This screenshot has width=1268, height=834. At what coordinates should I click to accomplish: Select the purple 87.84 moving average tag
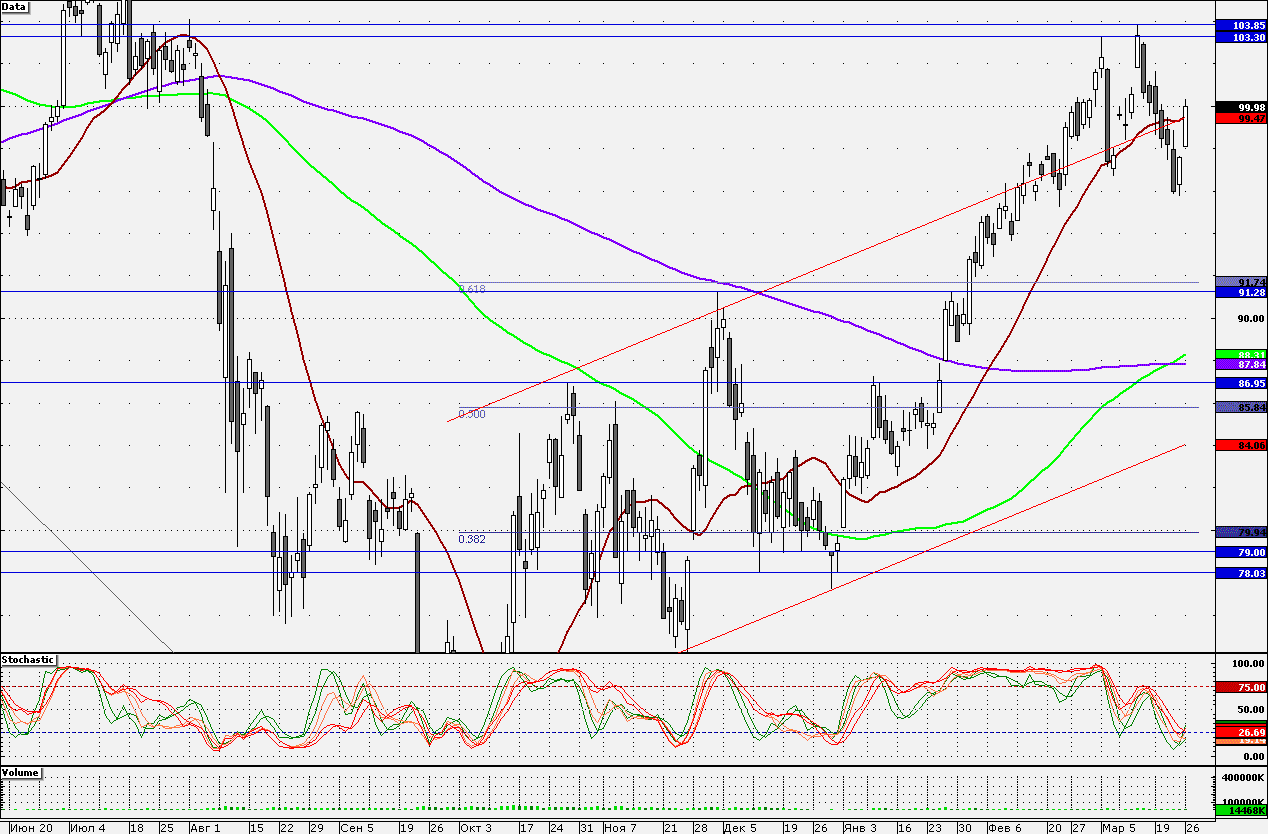point(1240,365)
